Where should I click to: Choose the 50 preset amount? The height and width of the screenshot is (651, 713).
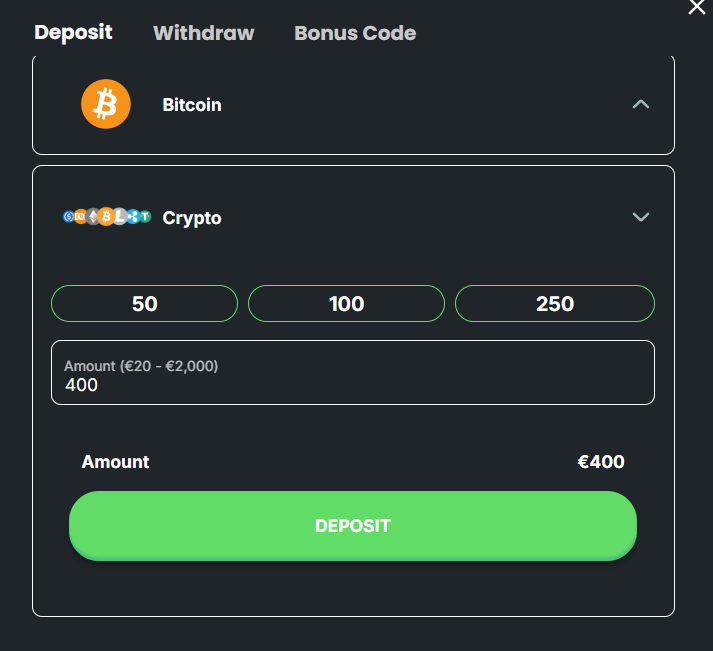click(144, 303)
